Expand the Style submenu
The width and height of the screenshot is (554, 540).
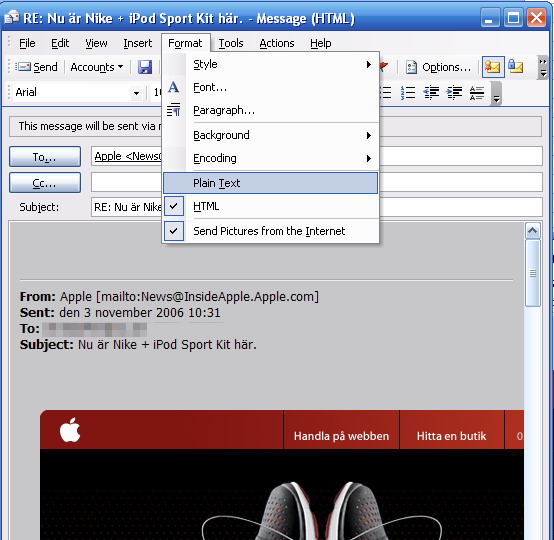click(271, 64)
